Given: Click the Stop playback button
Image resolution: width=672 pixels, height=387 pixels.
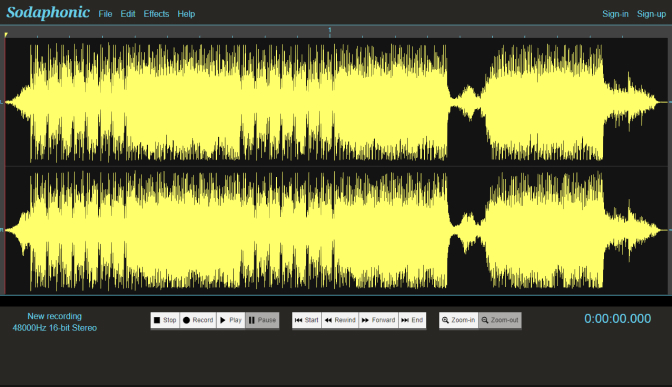Looking at the screenshot, I should click(x=165, y=320).
